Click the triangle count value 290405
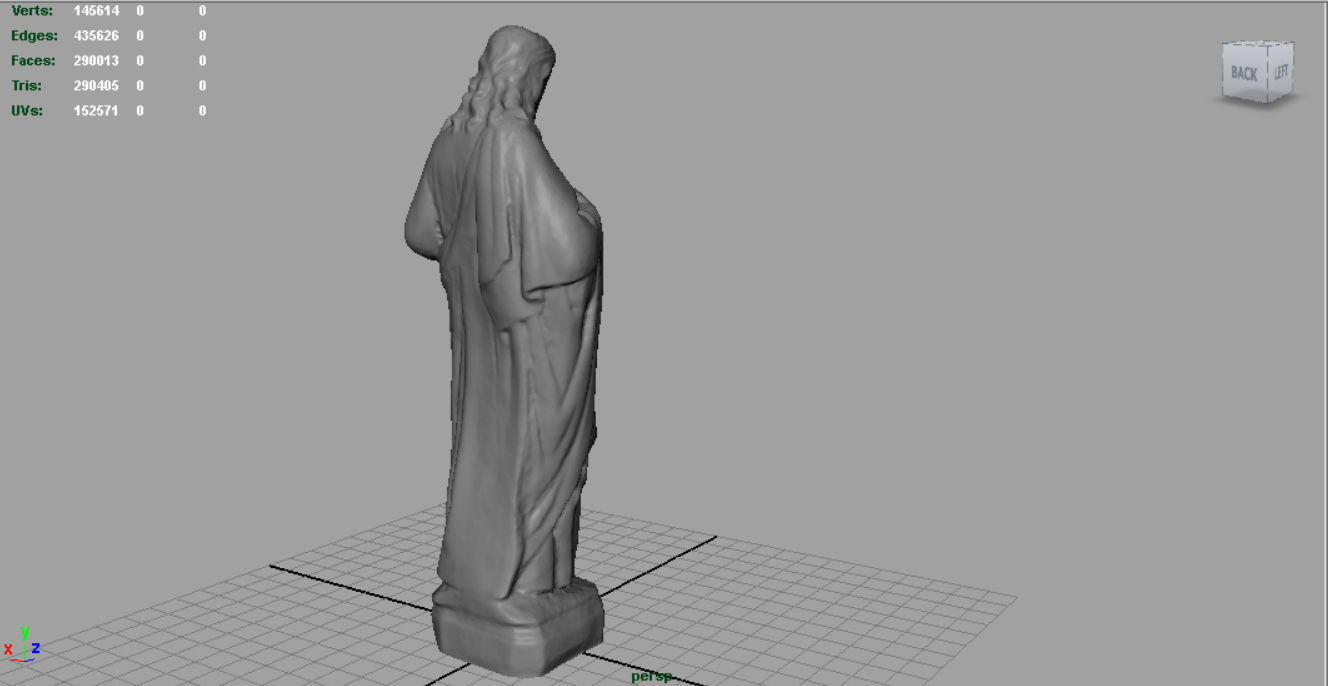 pos(96,86)
